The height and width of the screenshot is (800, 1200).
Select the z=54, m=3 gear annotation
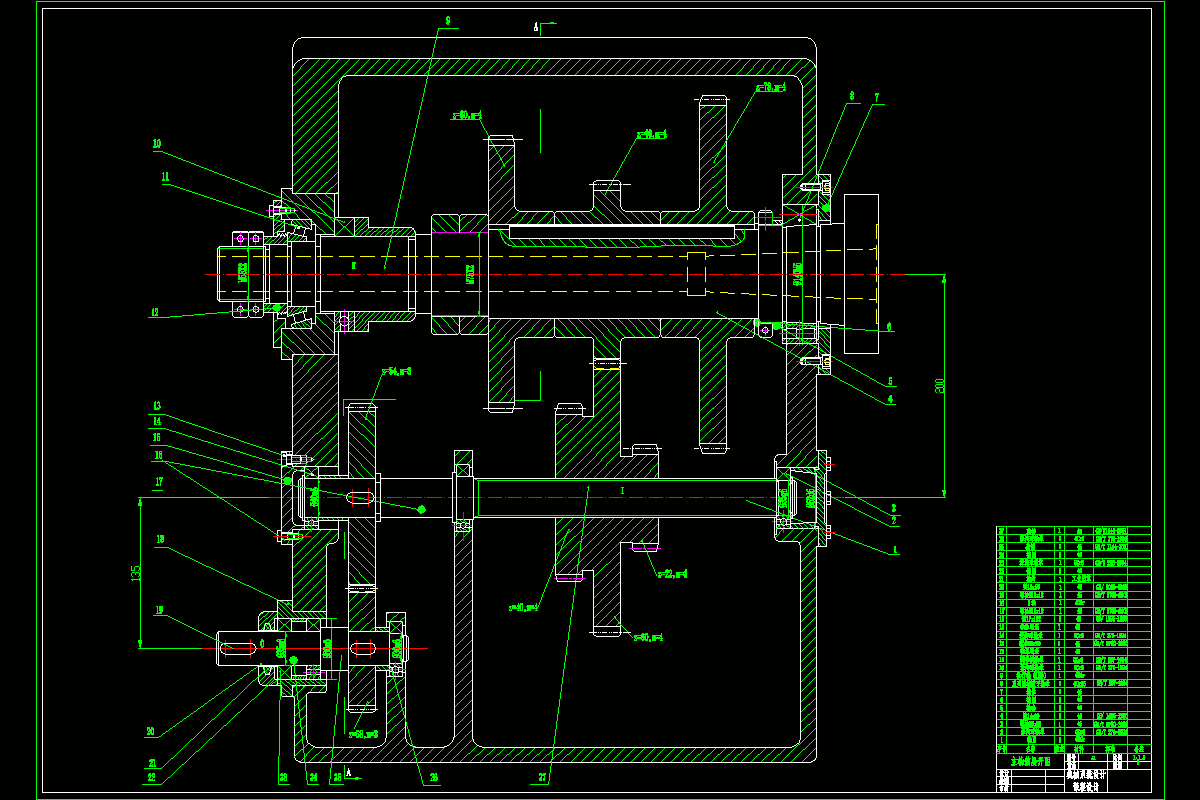pyautogui.click(x=397, y=371)
